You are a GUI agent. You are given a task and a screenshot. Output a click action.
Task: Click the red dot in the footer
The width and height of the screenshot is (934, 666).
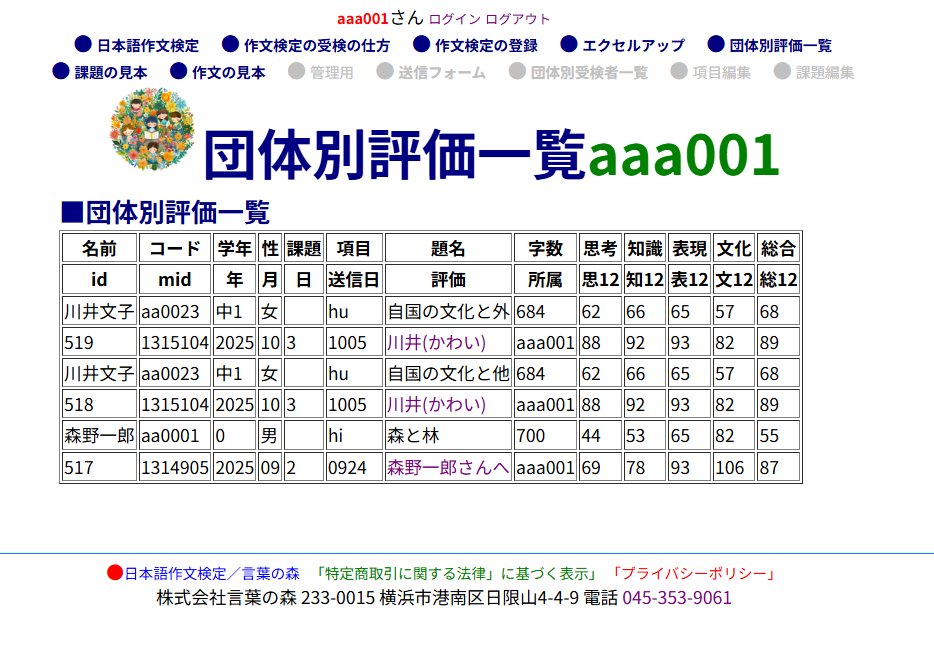[x=114, y=574]
